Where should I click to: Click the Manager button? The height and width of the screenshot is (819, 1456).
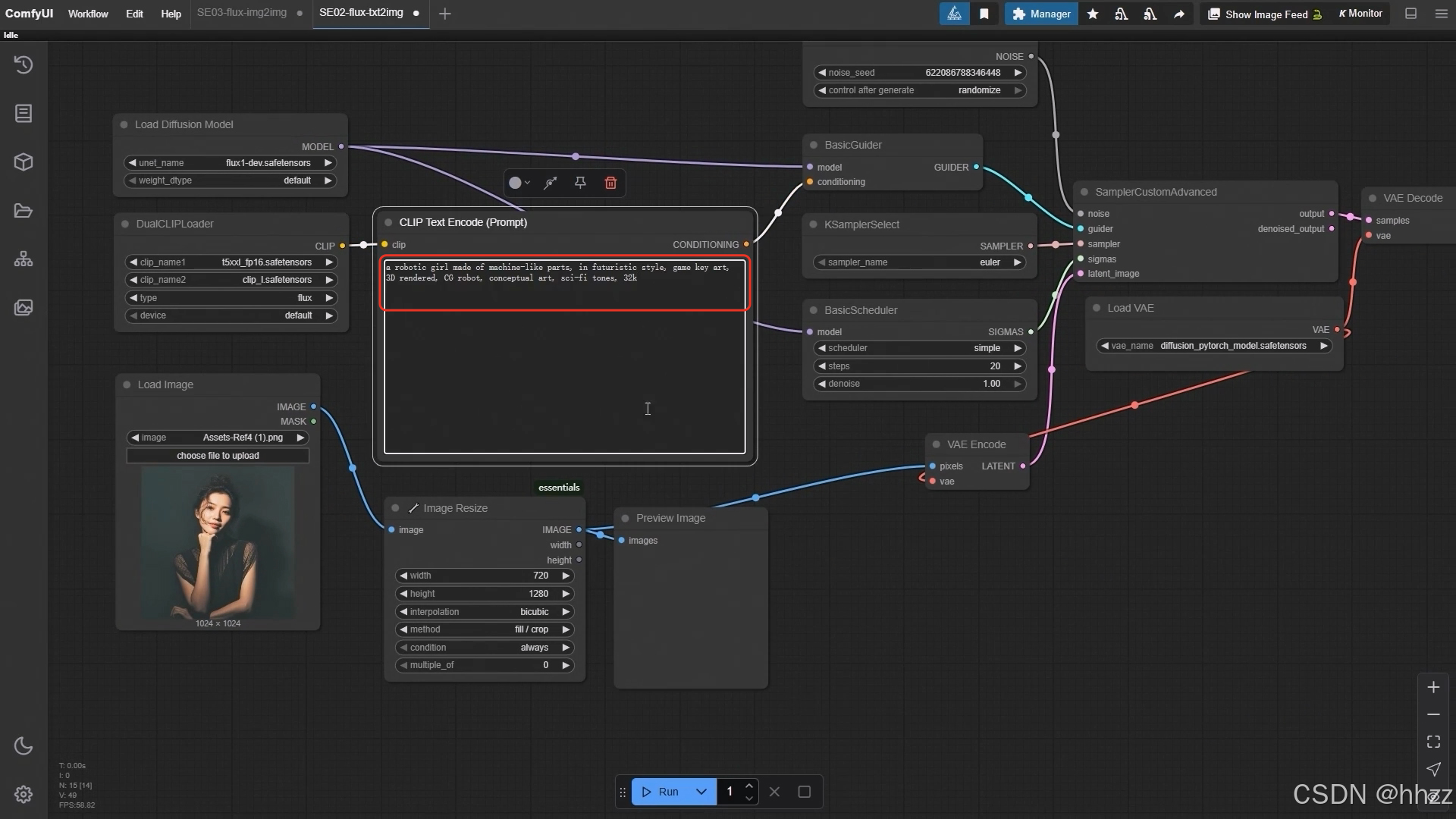(1041, 14)
